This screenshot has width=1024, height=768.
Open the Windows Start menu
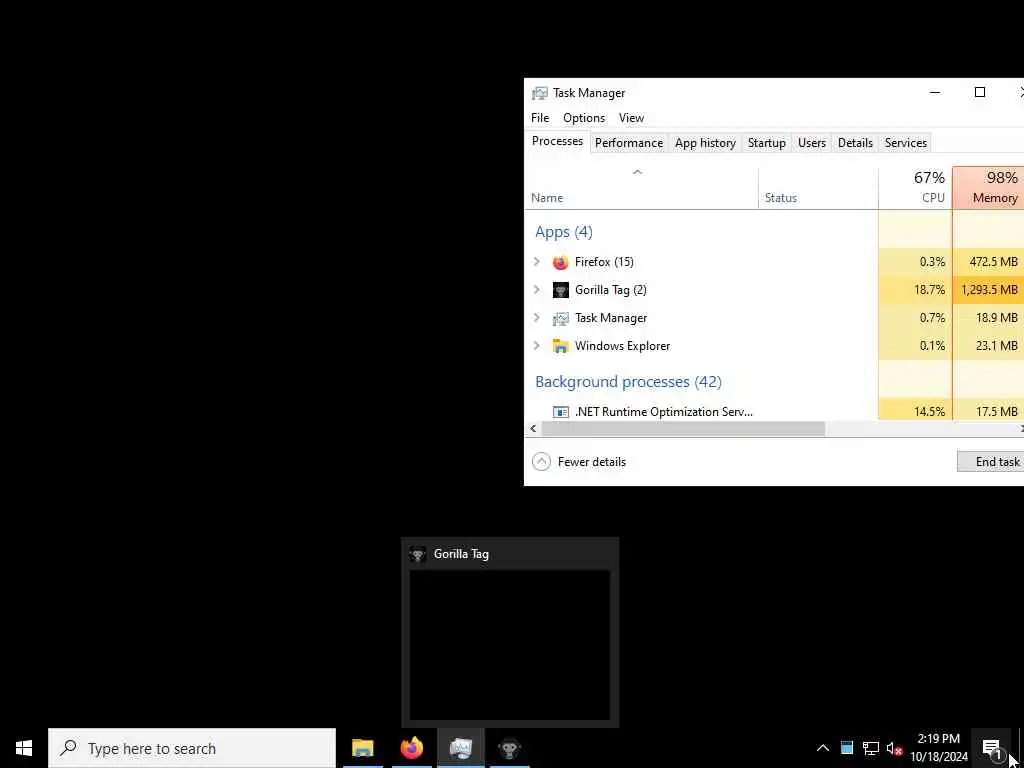[24, 748]
